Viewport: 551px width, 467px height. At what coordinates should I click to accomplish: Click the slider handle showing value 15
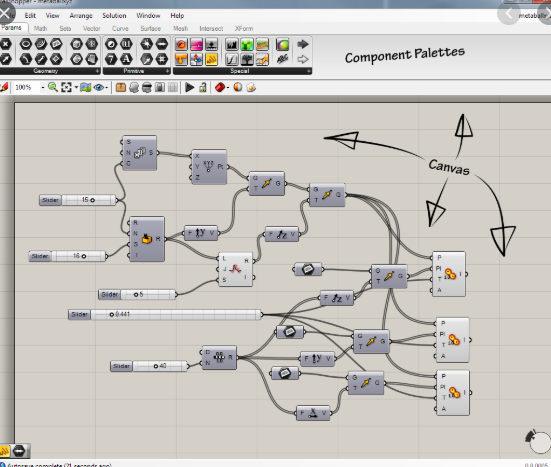92,200
